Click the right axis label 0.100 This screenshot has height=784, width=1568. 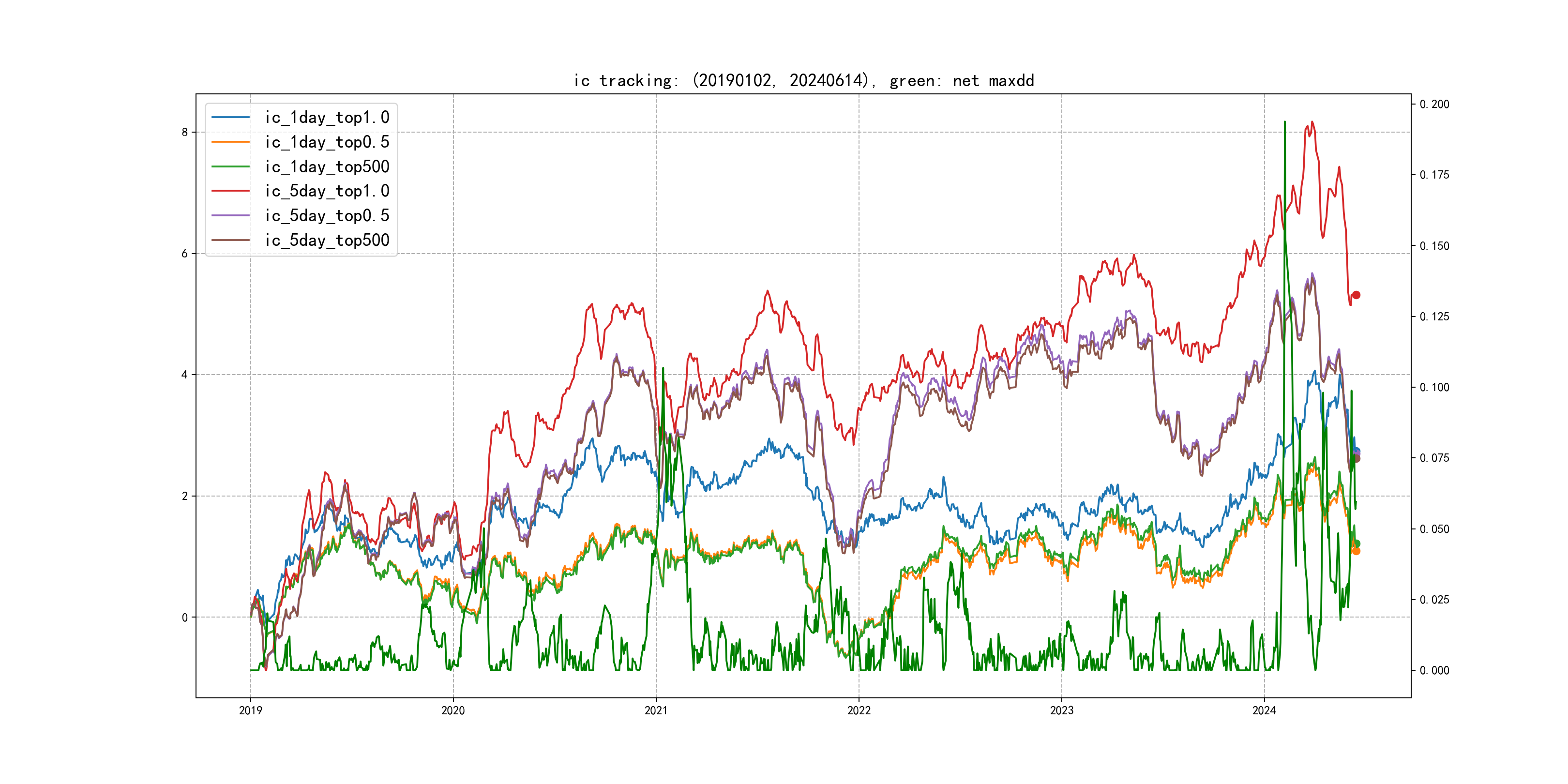[1434, 387]
